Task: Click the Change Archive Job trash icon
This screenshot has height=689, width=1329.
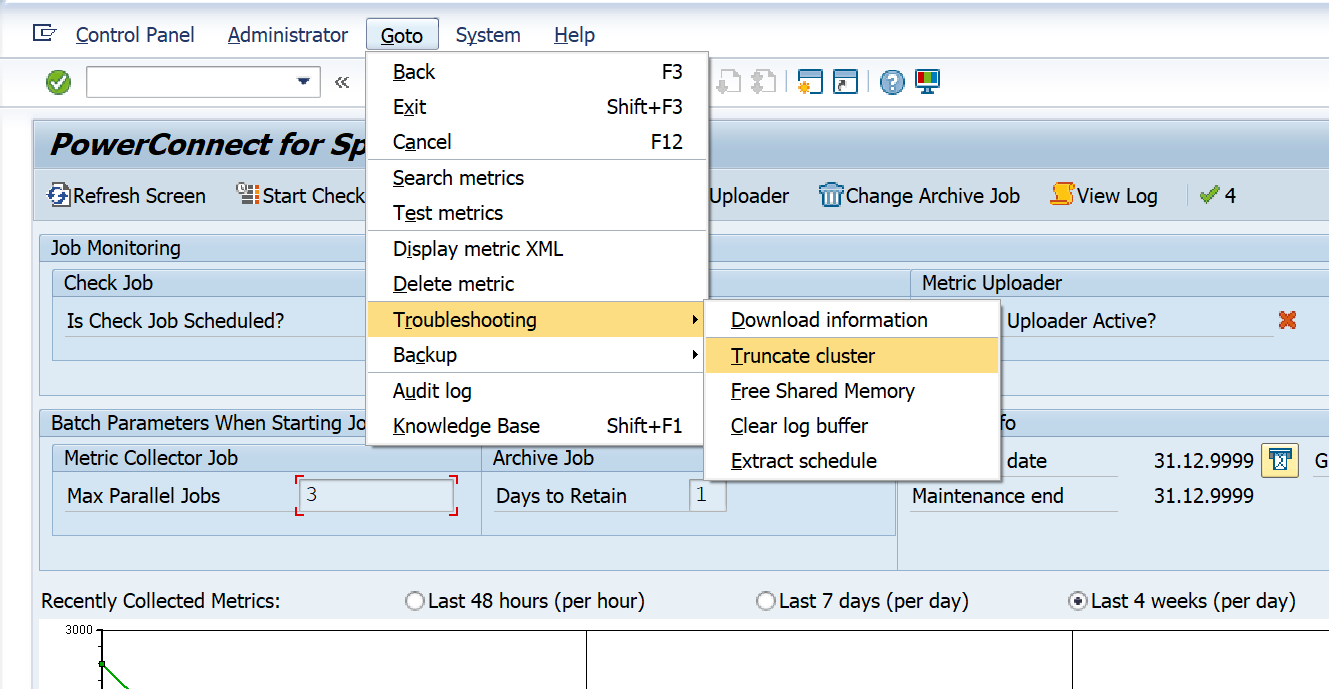Action: coord(831,195)
